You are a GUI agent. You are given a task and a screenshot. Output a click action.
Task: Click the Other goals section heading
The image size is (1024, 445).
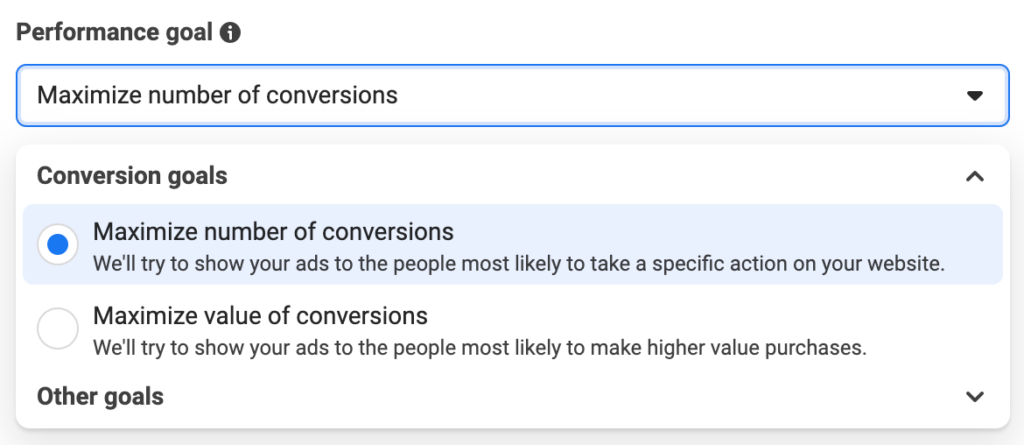pos(100,396)
